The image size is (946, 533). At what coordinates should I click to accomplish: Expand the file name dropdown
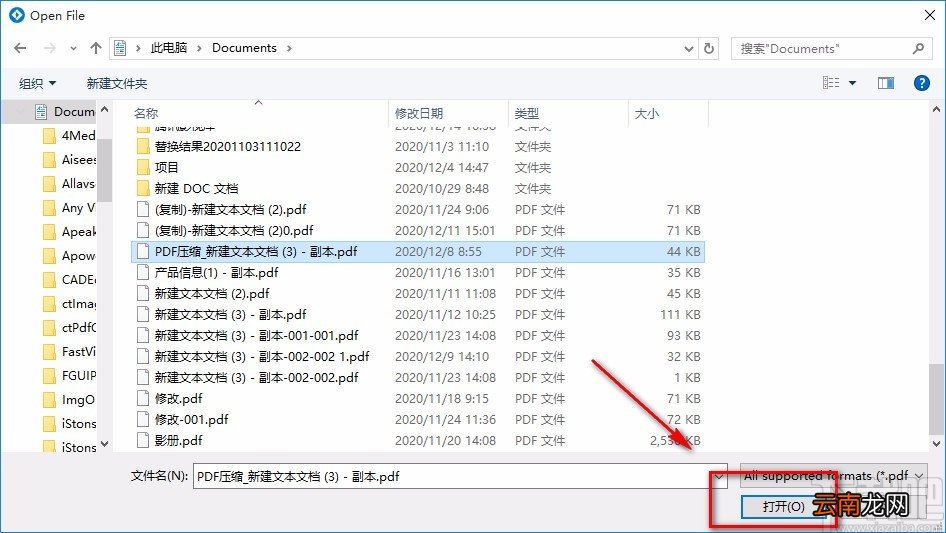tap(719, 476)
